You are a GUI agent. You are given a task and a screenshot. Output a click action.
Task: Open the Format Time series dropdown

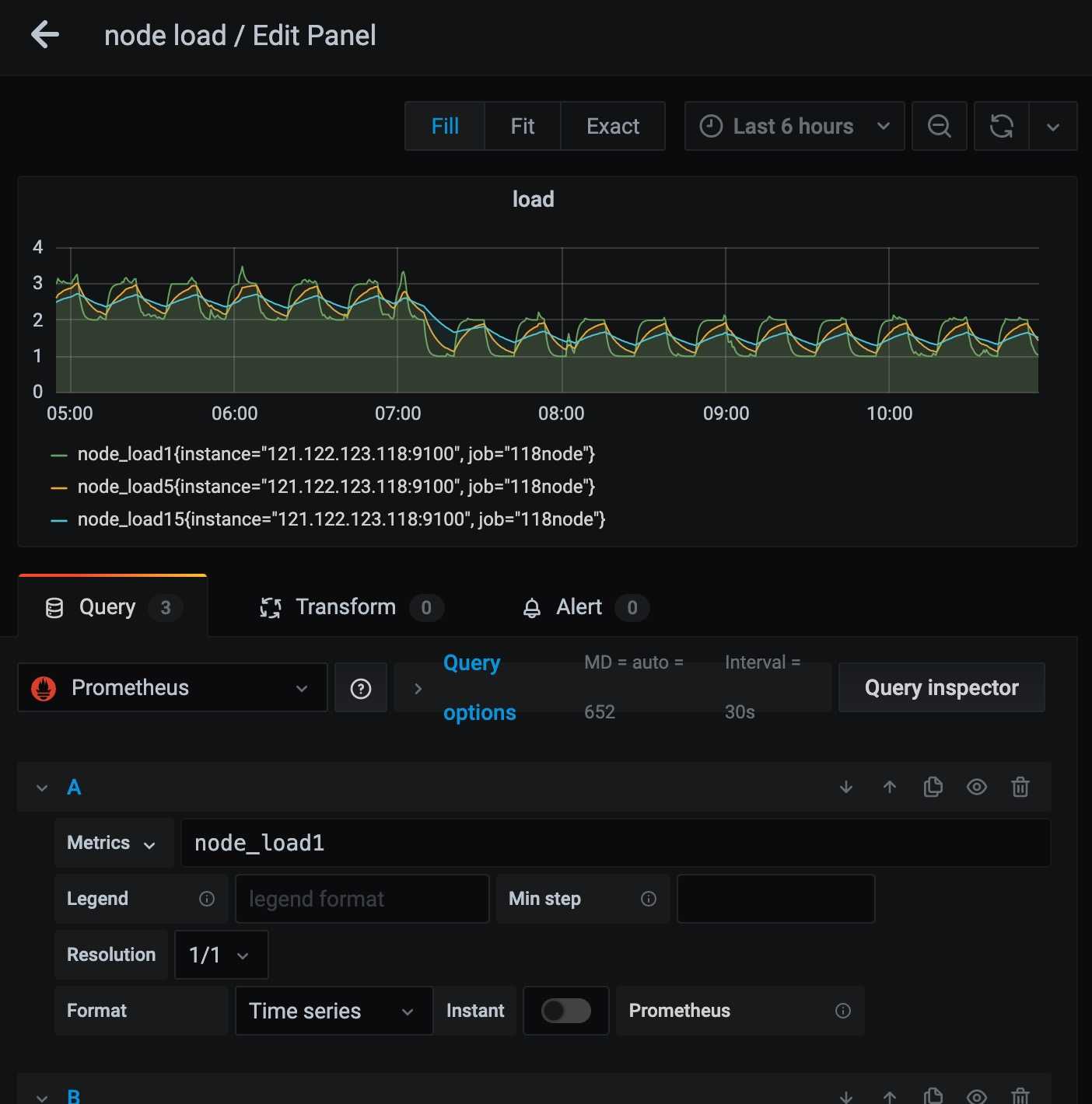(334, 1011)
